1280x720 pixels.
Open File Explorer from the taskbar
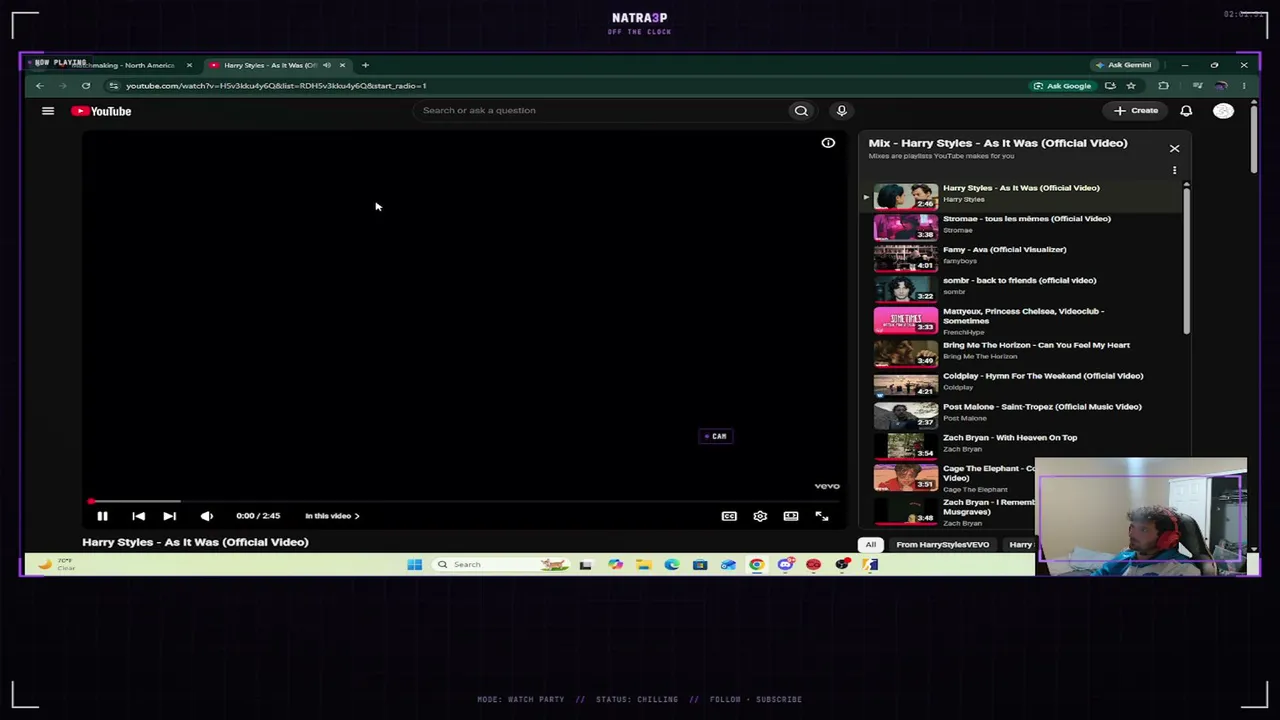coord(643,565)
